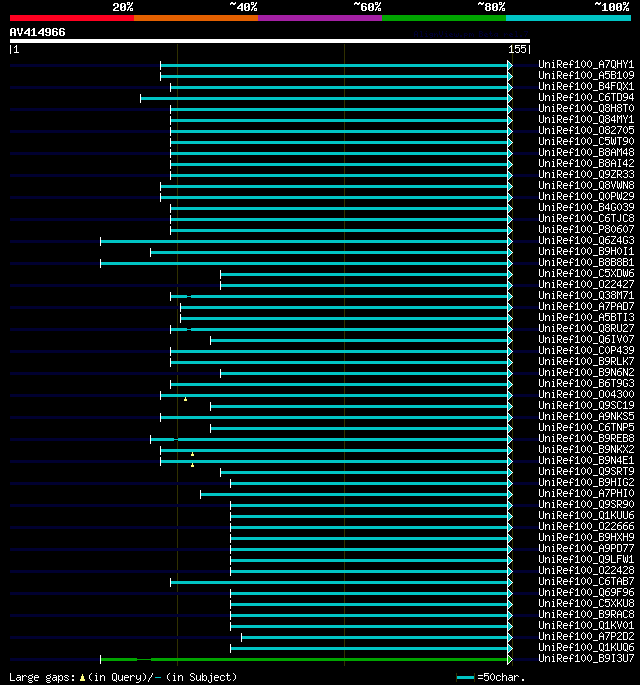This screenshot has height=685, width=640.
Task: Select the UniRef100_O04300 label
Action: tap(586, 394)
